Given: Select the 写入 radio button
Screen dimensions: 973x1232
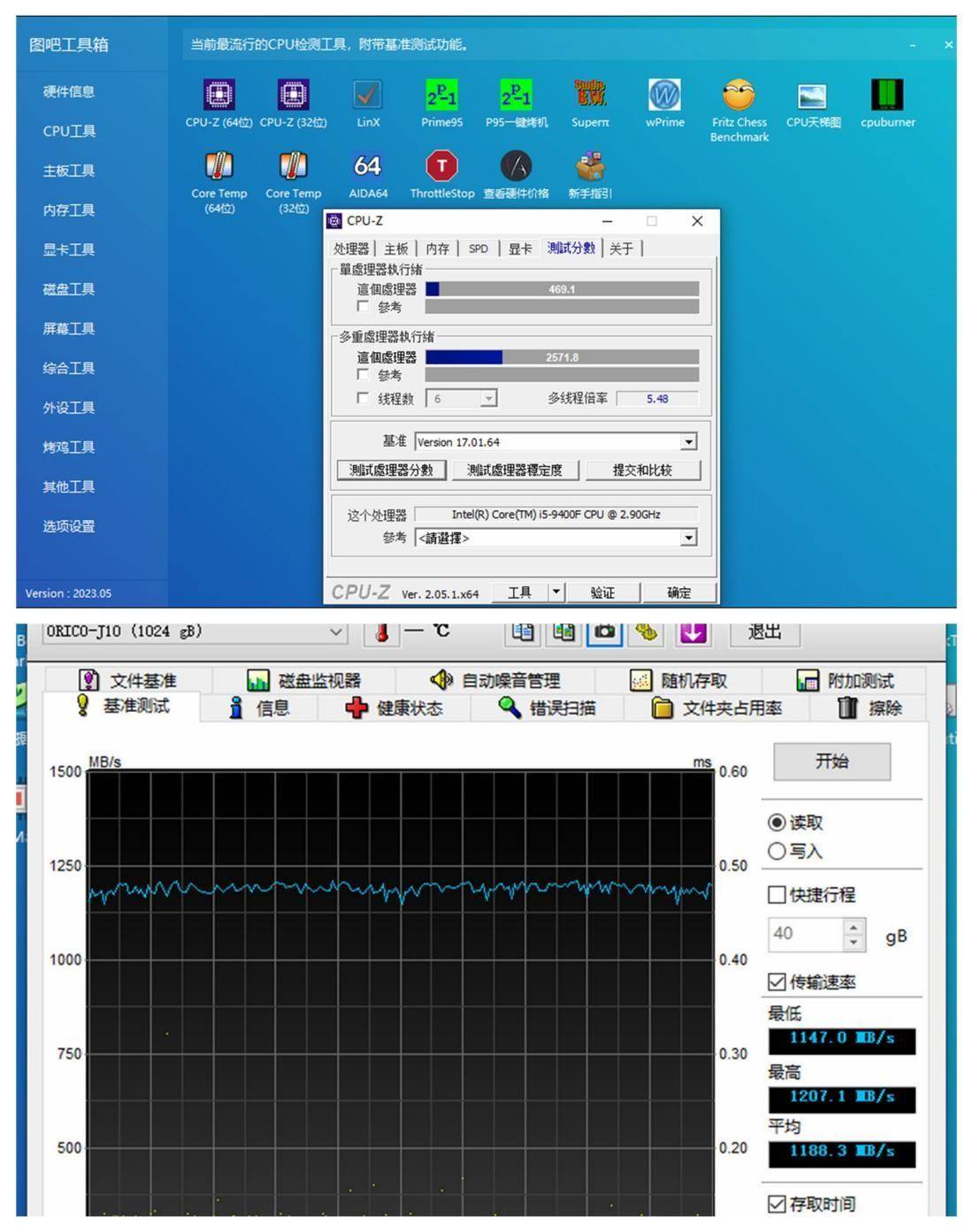Looking at the screenshot, I should pyautogui.click(x=777, y=851).
